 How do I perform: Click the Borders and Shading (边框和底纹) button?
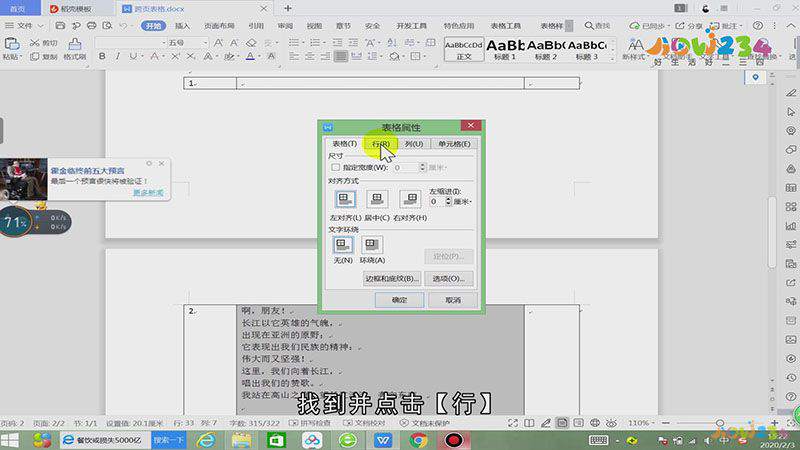(392, 279)
